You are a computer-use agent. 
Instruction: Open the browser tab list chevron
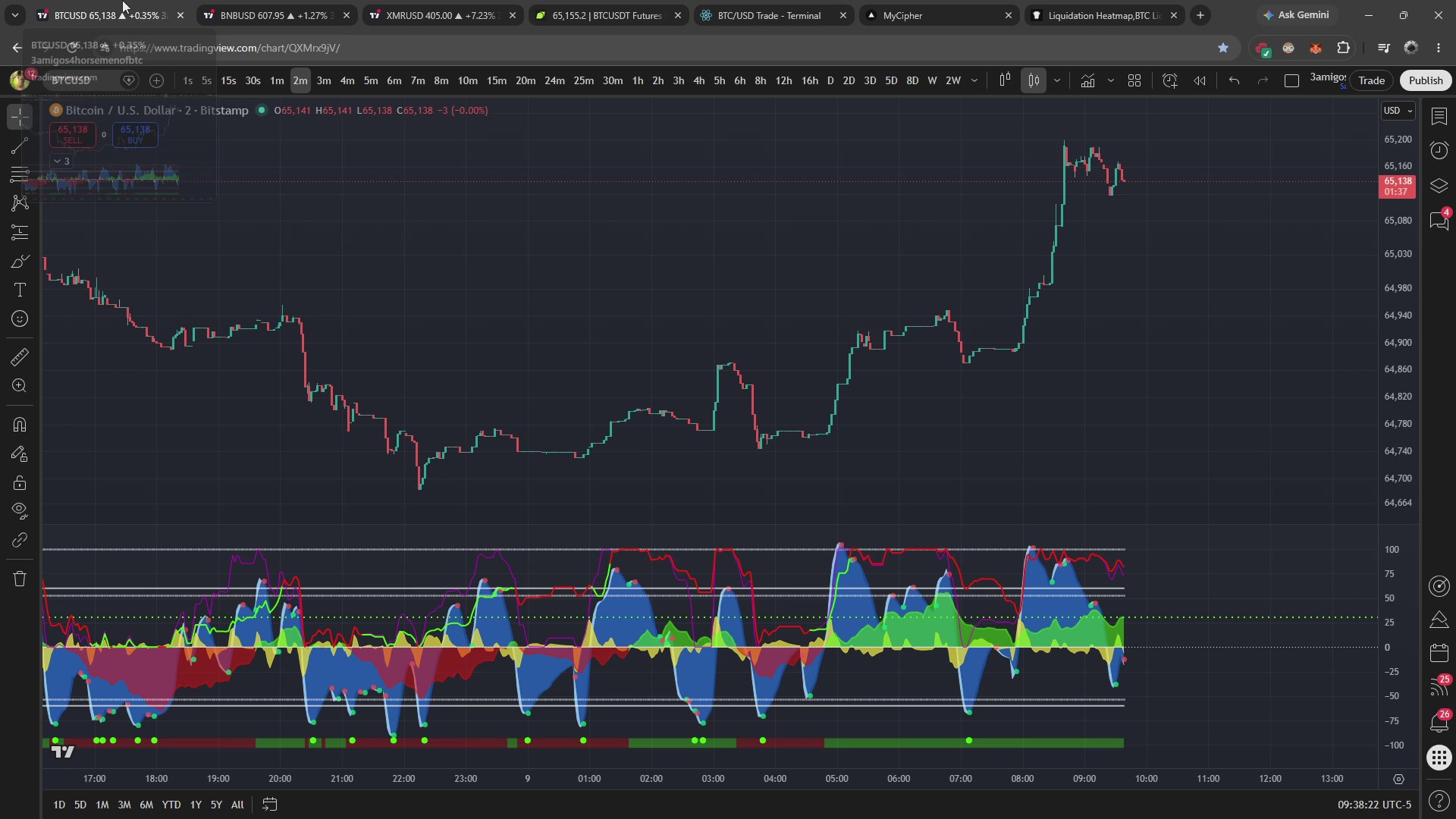click(14, 15)
